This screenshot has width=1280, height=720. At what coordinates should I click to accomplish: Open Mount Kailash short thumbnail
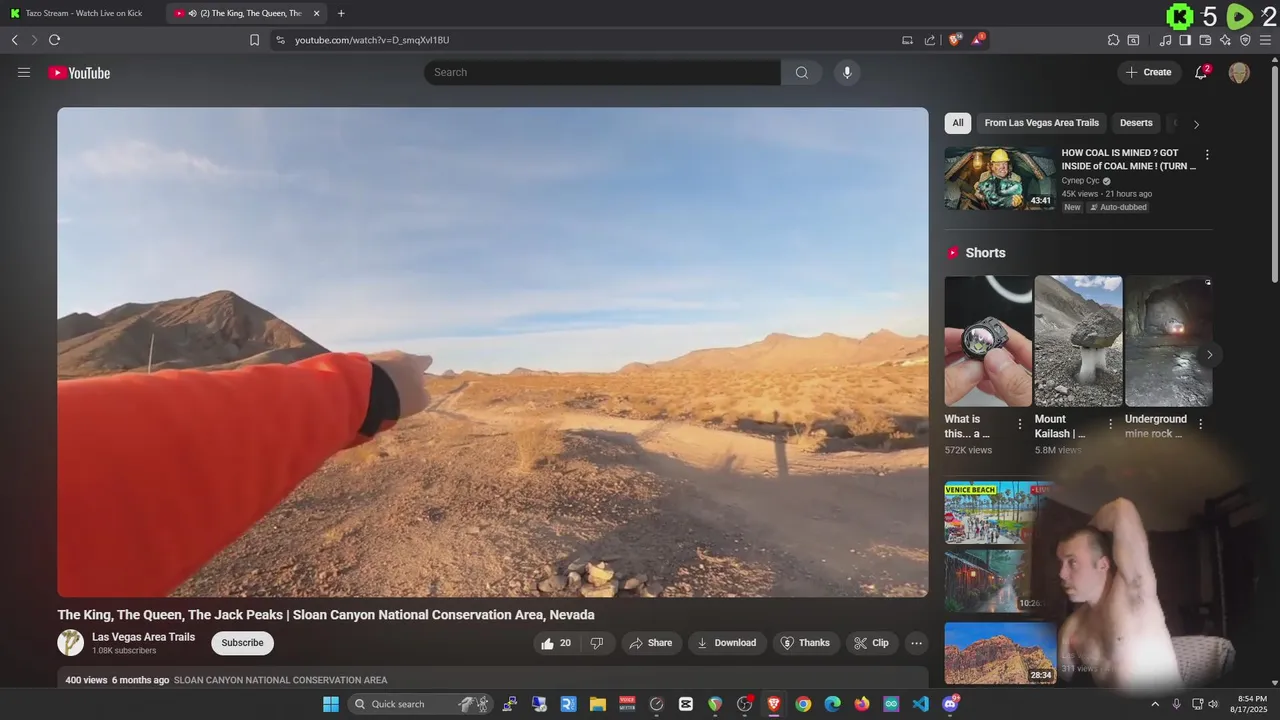coord(1078,341)
